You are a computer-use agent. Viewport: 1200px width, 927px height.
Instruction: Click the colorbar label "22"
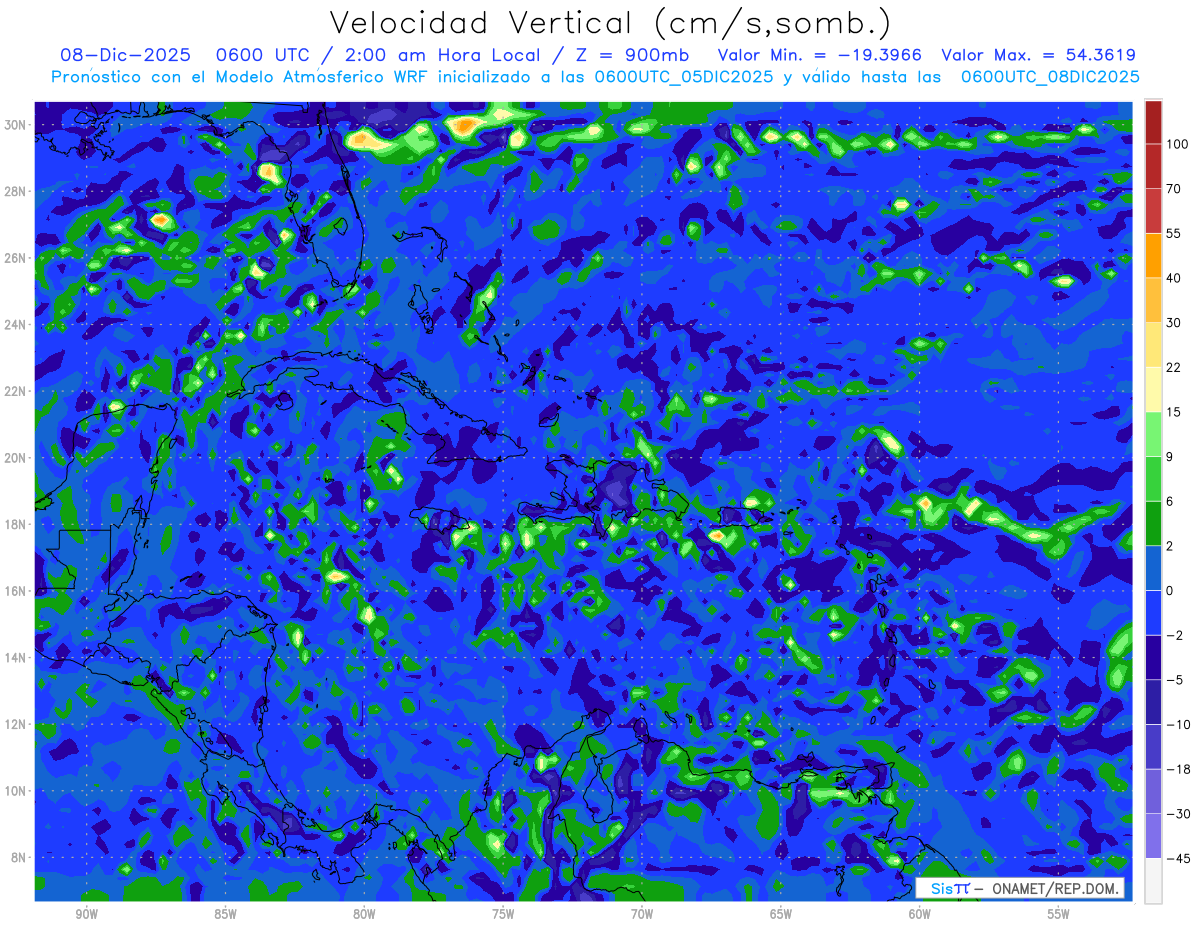point(1175,367)
